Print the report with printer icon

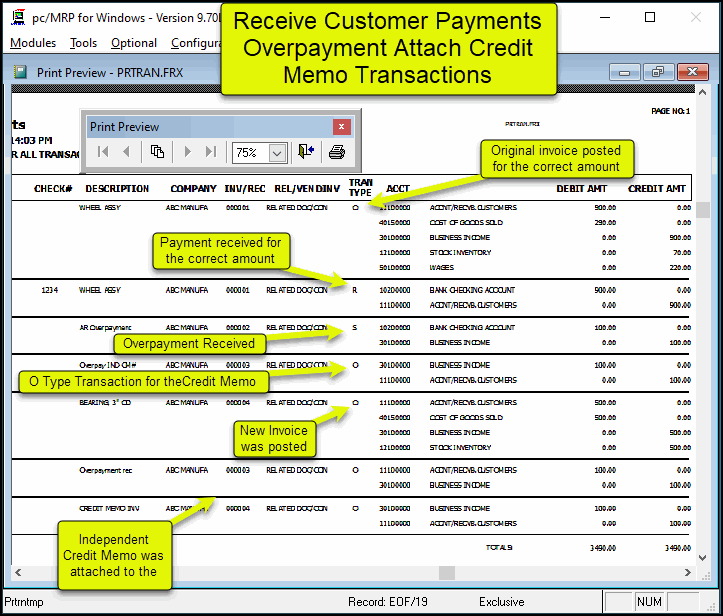[337, 152]
